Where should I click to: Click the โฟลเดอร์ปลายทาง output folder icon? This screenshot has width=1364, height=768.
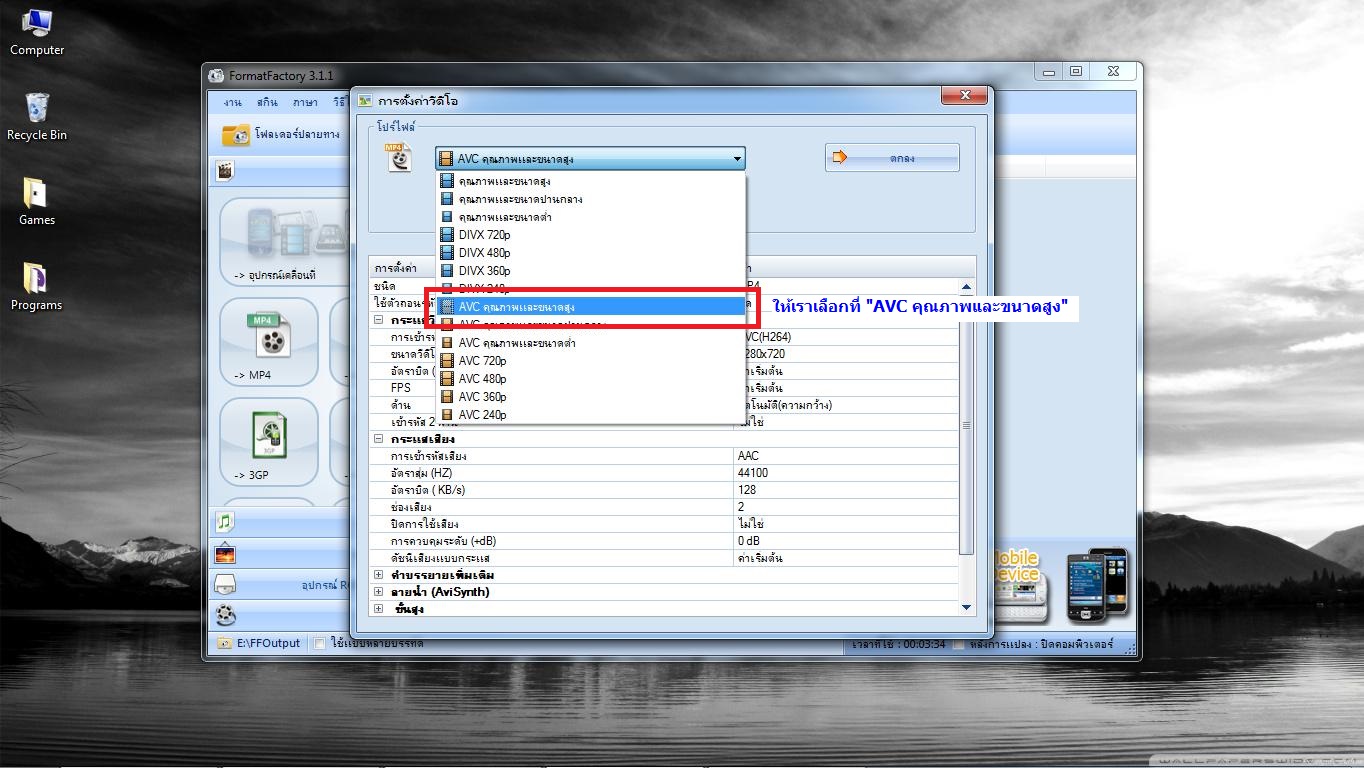[236, 134]
